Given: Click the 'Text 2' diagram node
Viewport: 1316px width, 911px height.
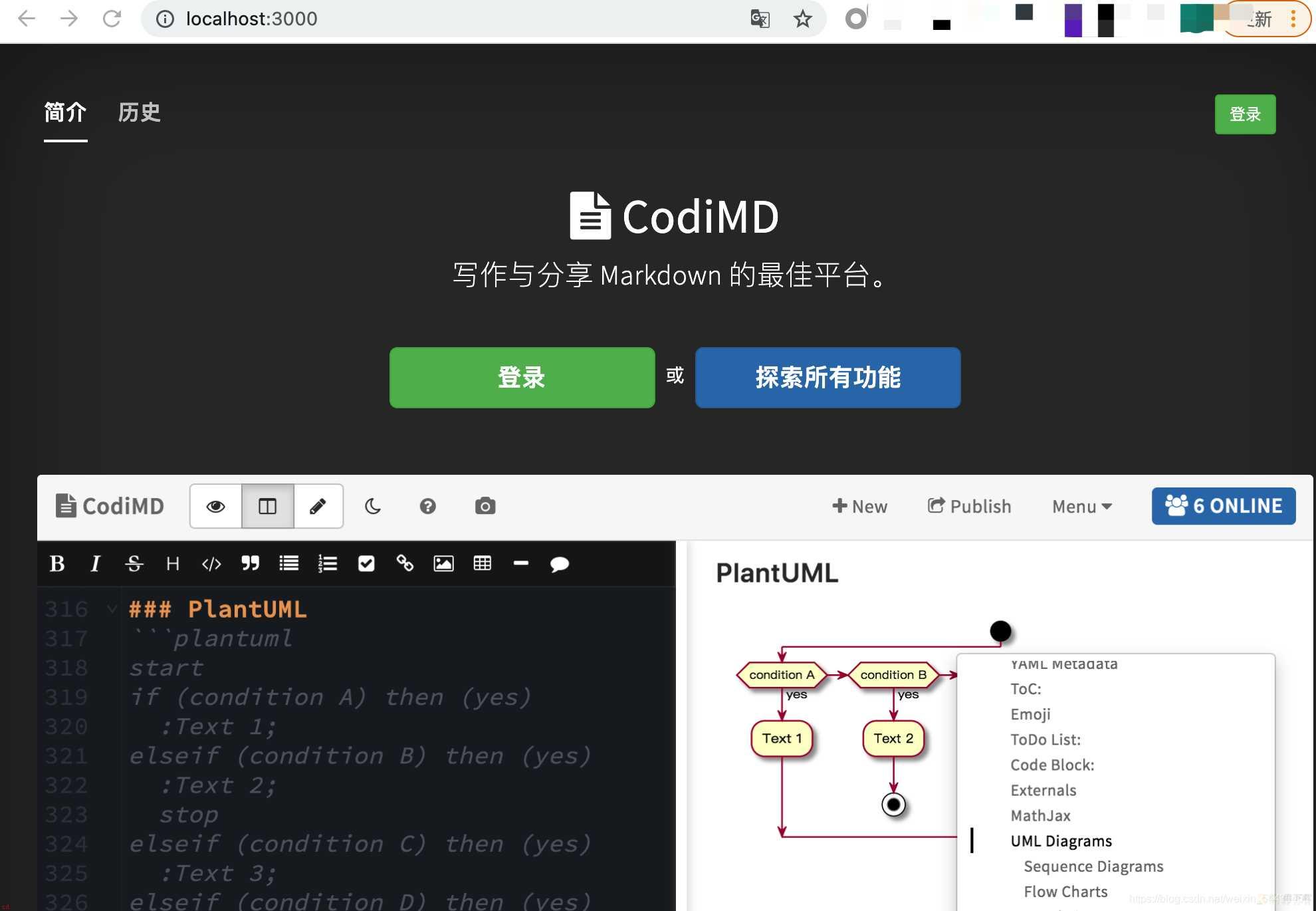Looking at the screenshot, I should pyautogui.click(x=893, y=738).
